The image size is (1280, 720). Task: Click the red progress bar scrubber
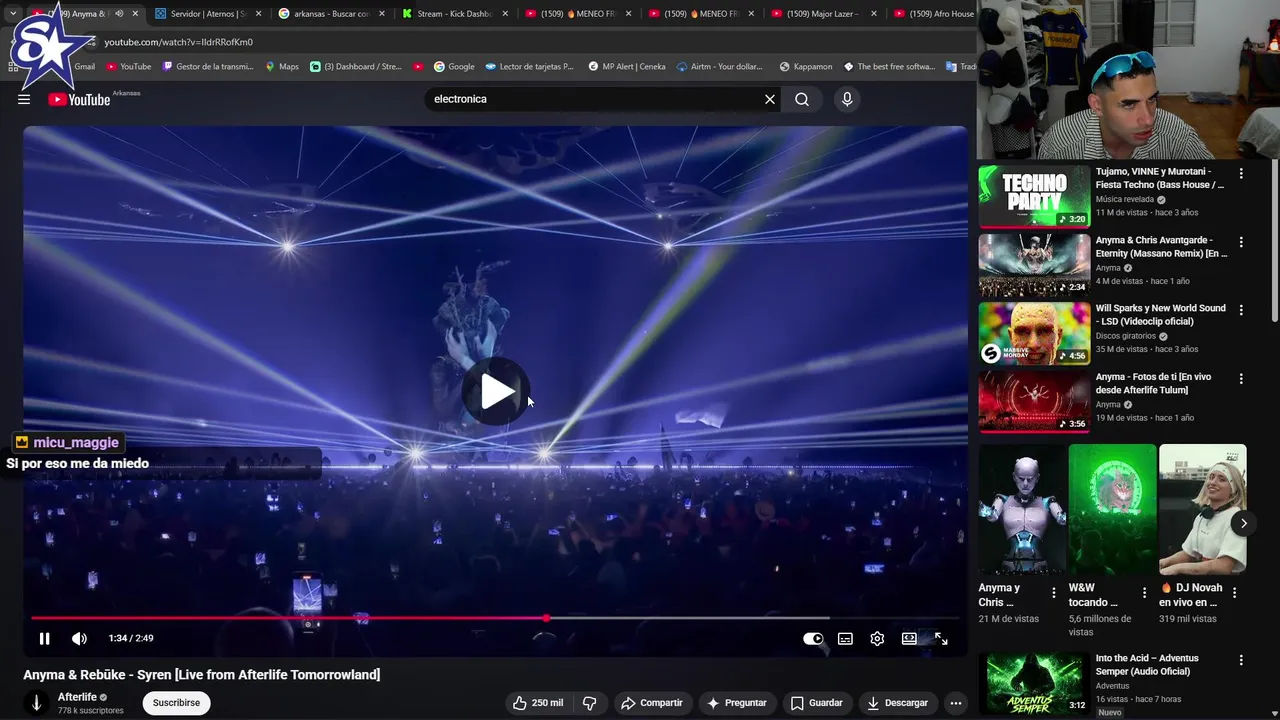(x=546, y=618)
